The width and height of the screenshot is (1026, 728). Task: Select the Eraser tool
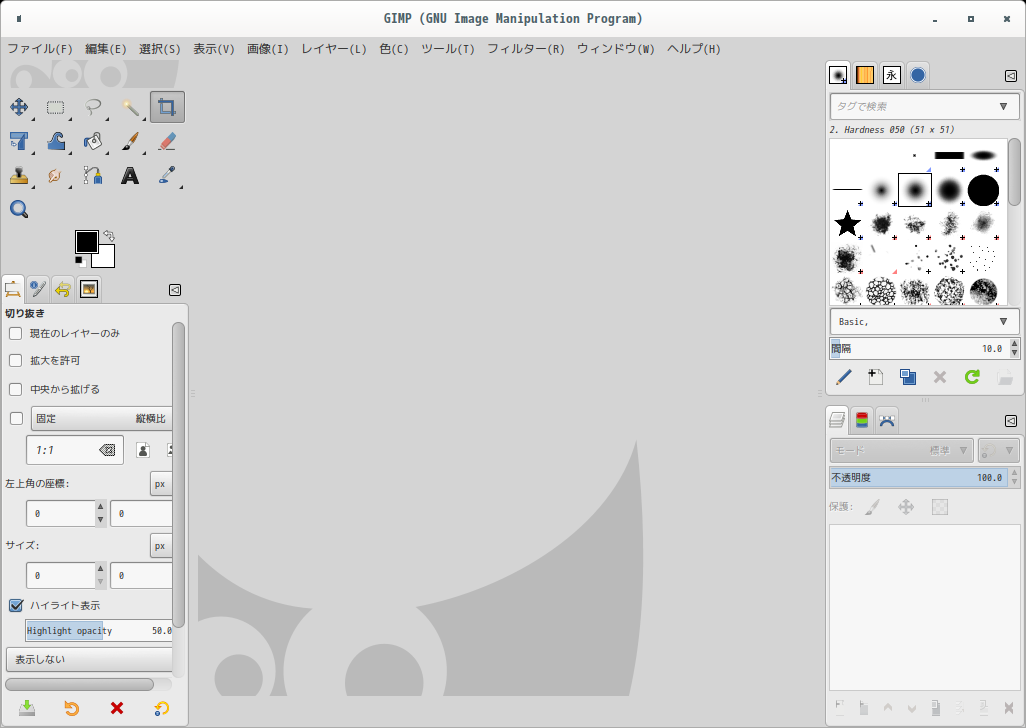(167, 141)
